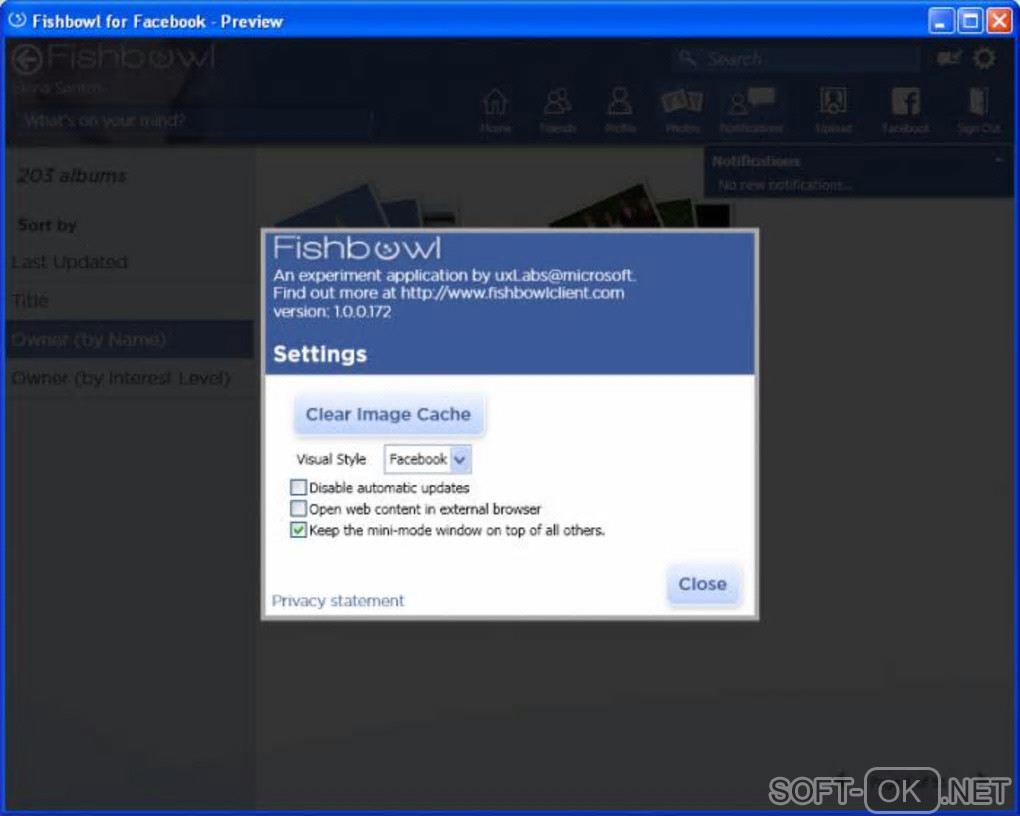Click the Fishbowl app icon in title bar
The height and width of the screenshot is (816, 1020).
pos(18,20)
